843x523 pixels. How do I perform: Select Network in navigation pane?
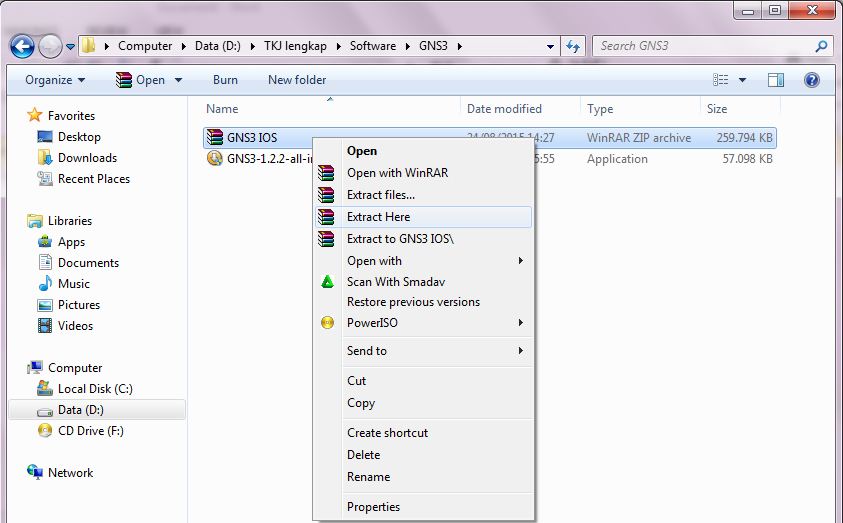point(60,472)
